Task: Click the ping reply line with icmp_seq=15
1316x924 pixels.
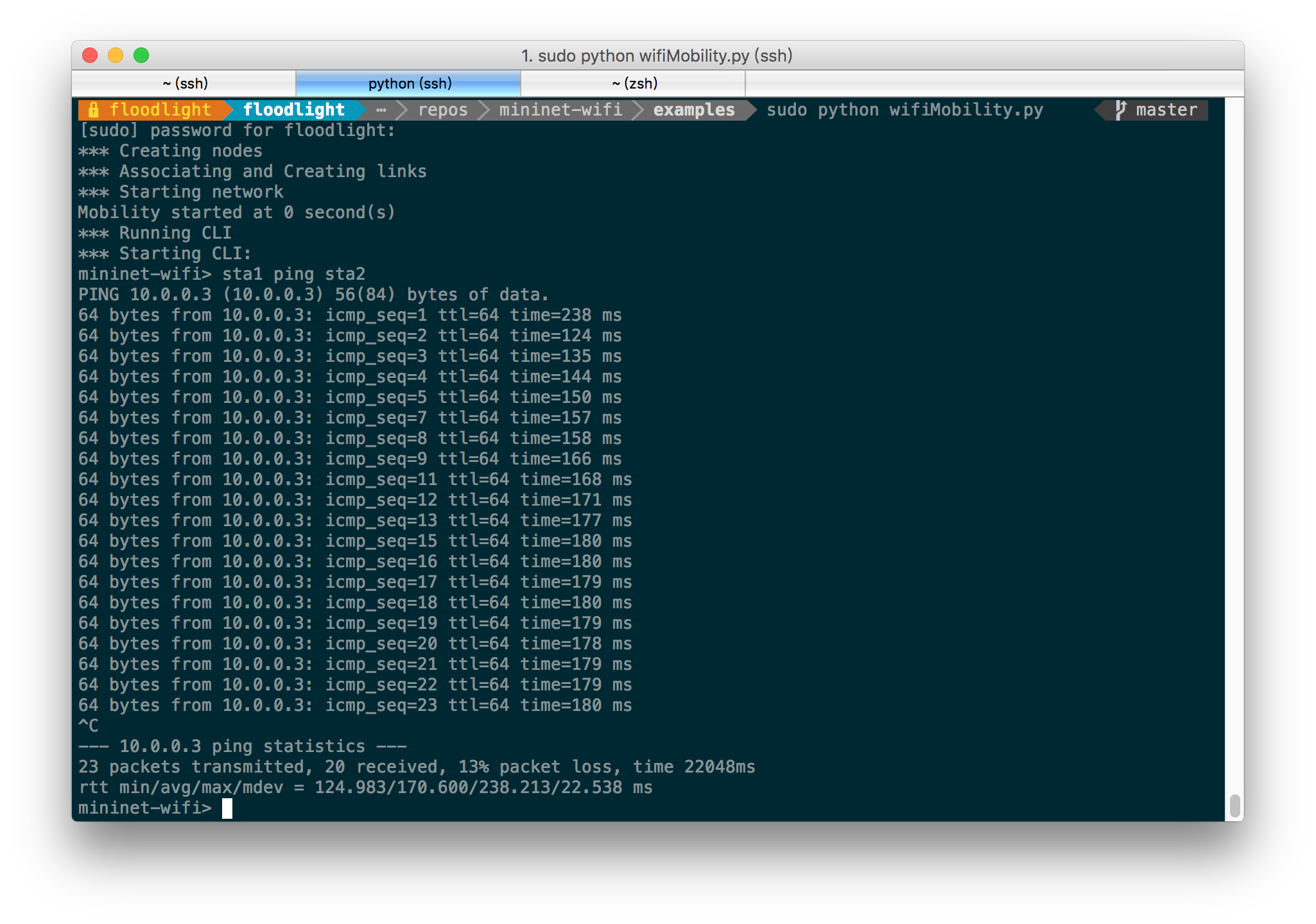Action: [x=355, y=541]
